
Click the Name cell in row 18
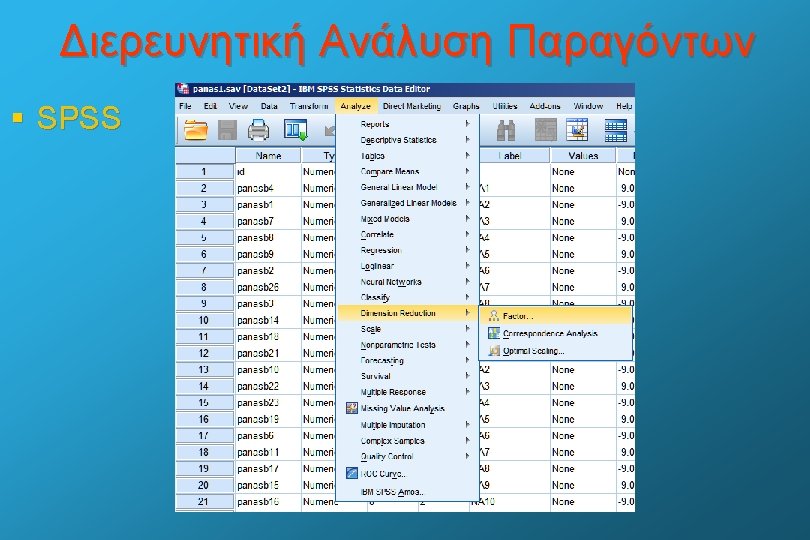click(x=268, y=452)
